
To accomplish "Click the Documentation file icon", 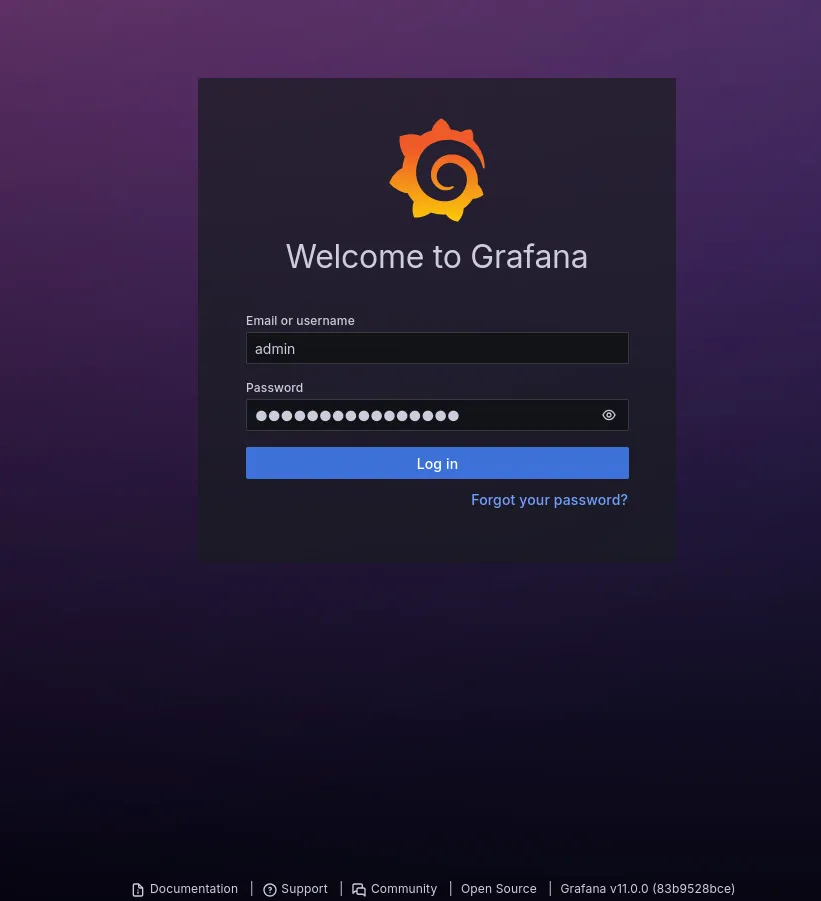I will tap(138, 890).
